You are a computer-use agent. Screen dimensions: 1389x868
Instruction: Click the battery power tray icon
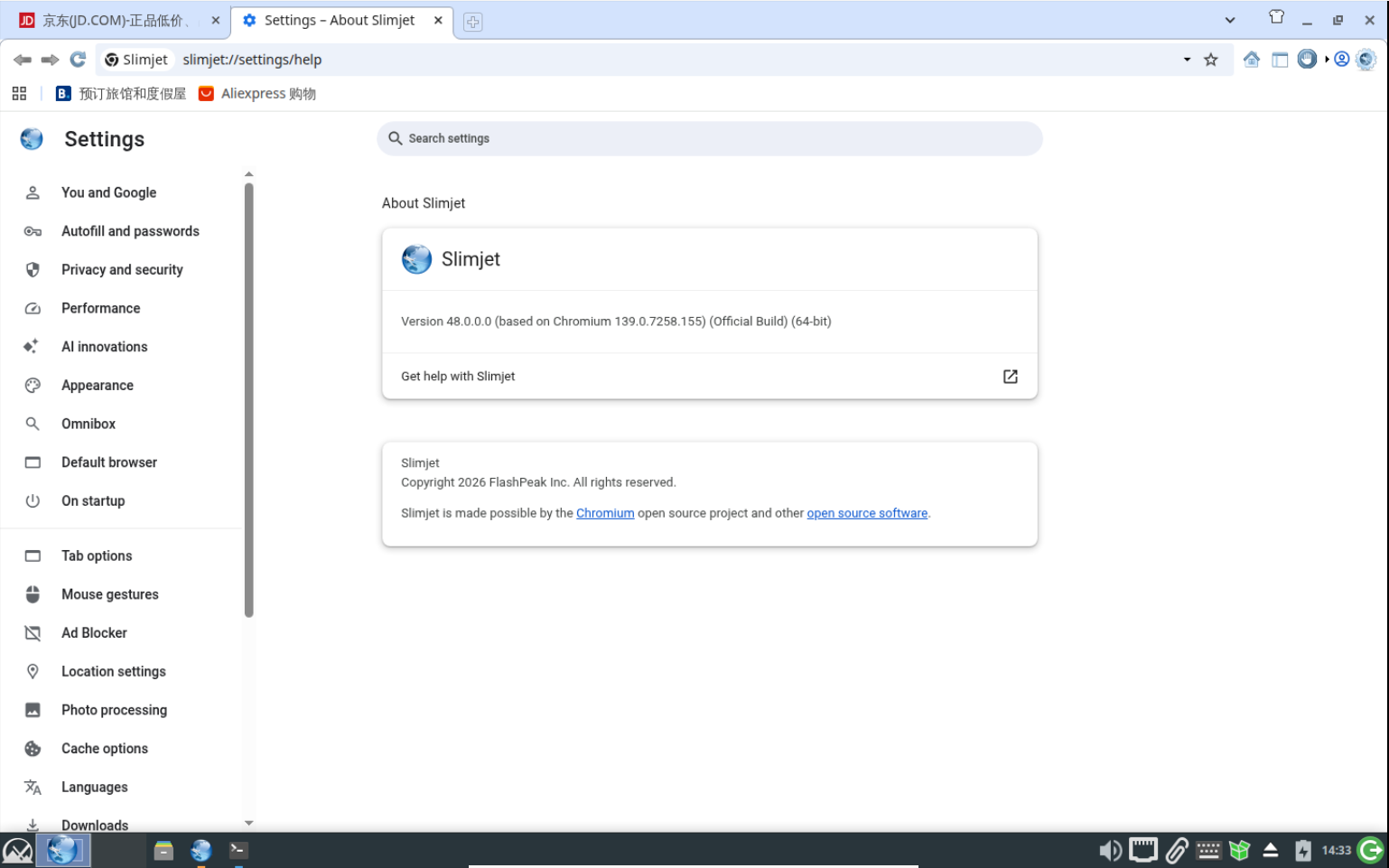pos(1302,851)
